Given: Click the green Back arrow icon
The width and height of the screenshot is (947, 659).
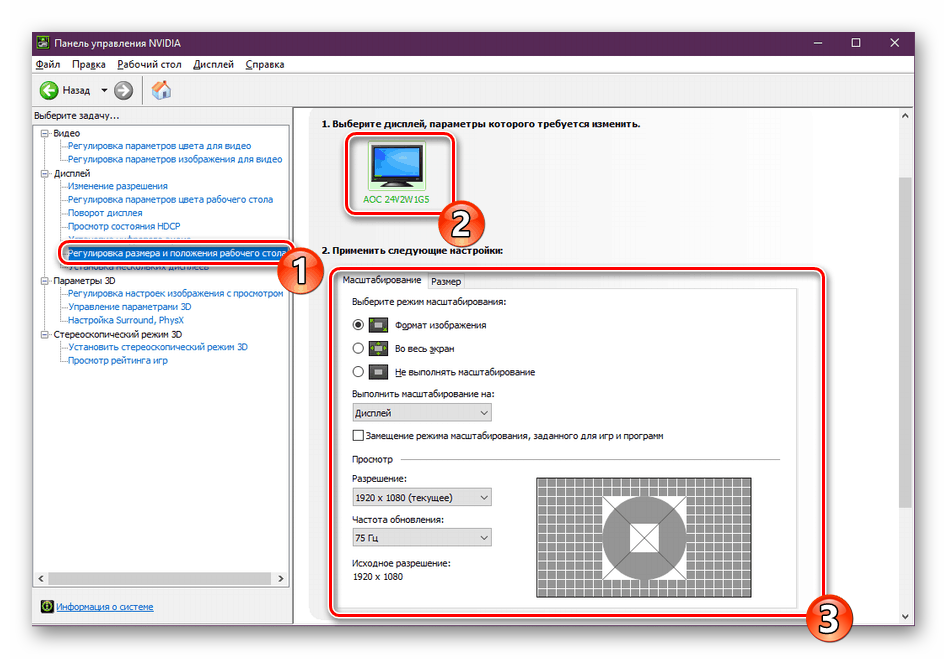Looking at the screenshot, I should [49, 91].
